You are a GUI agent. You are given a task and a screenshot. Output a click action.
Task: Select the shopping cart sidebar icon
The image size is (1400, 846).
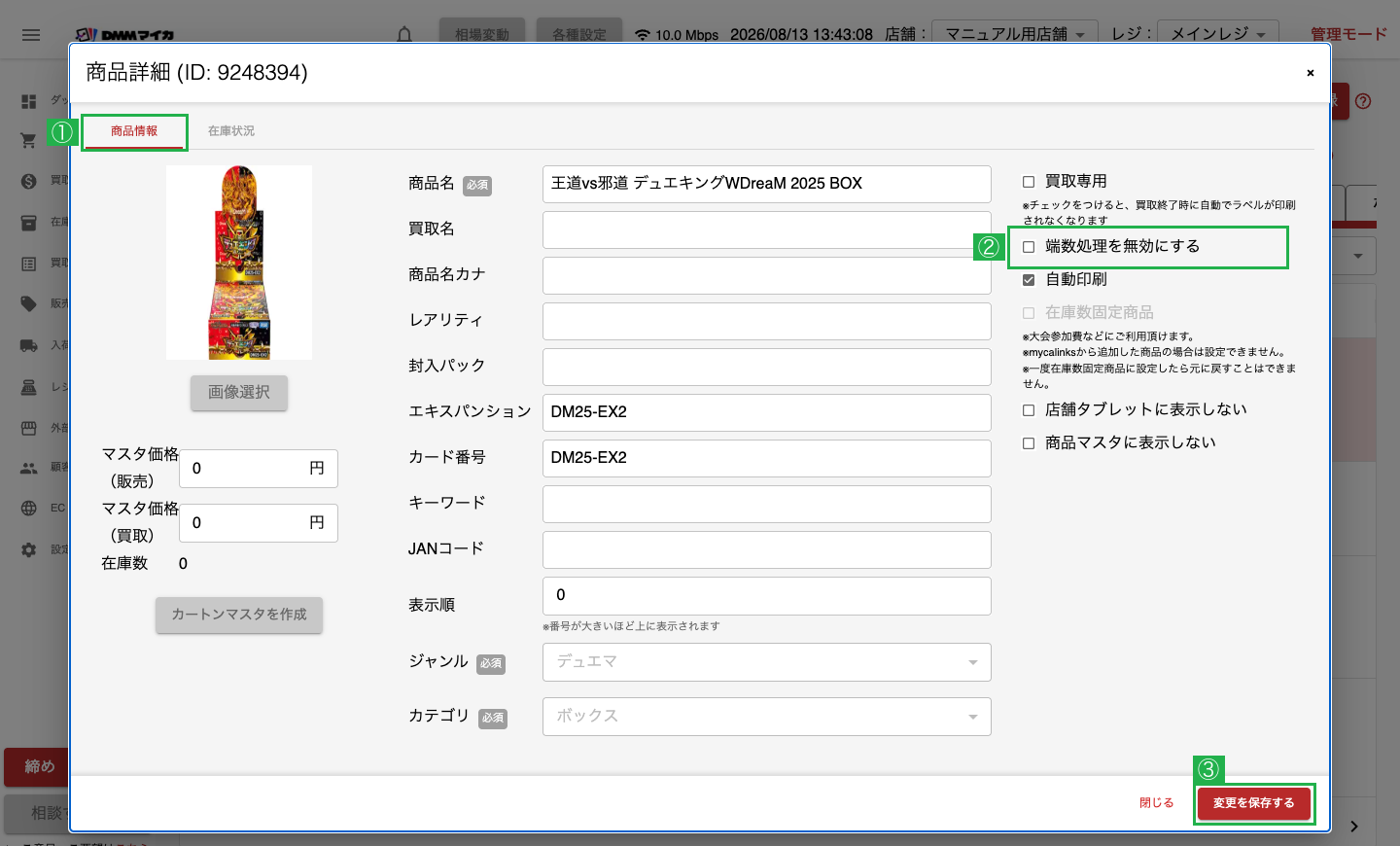tap(29, 141)
